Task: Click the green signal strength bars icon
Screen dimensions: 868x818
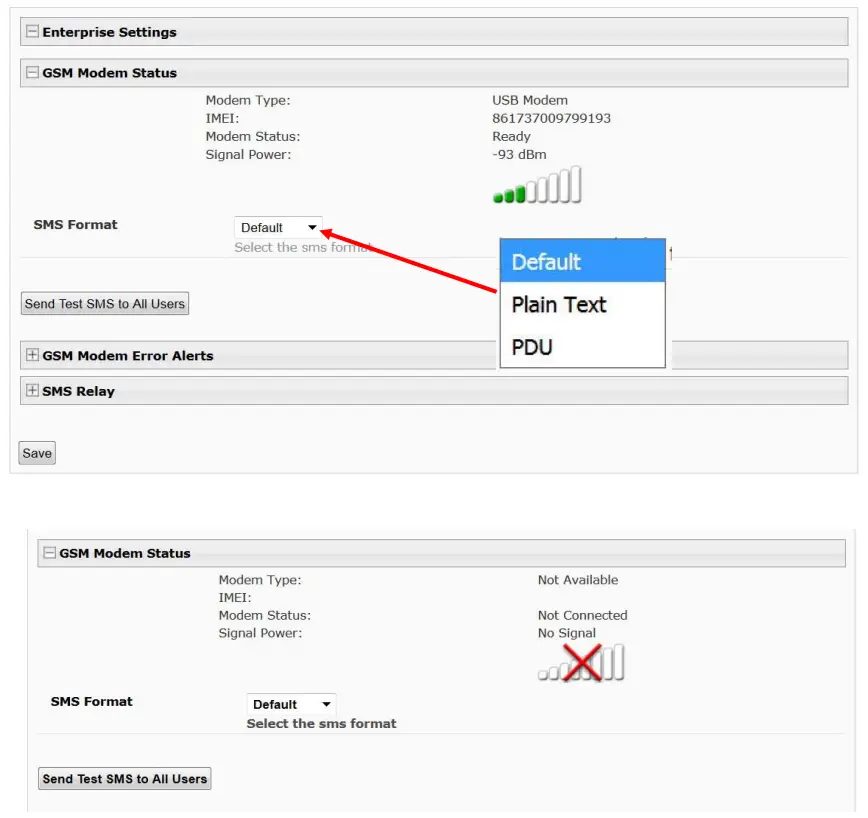Action: (x=537, y=186)
